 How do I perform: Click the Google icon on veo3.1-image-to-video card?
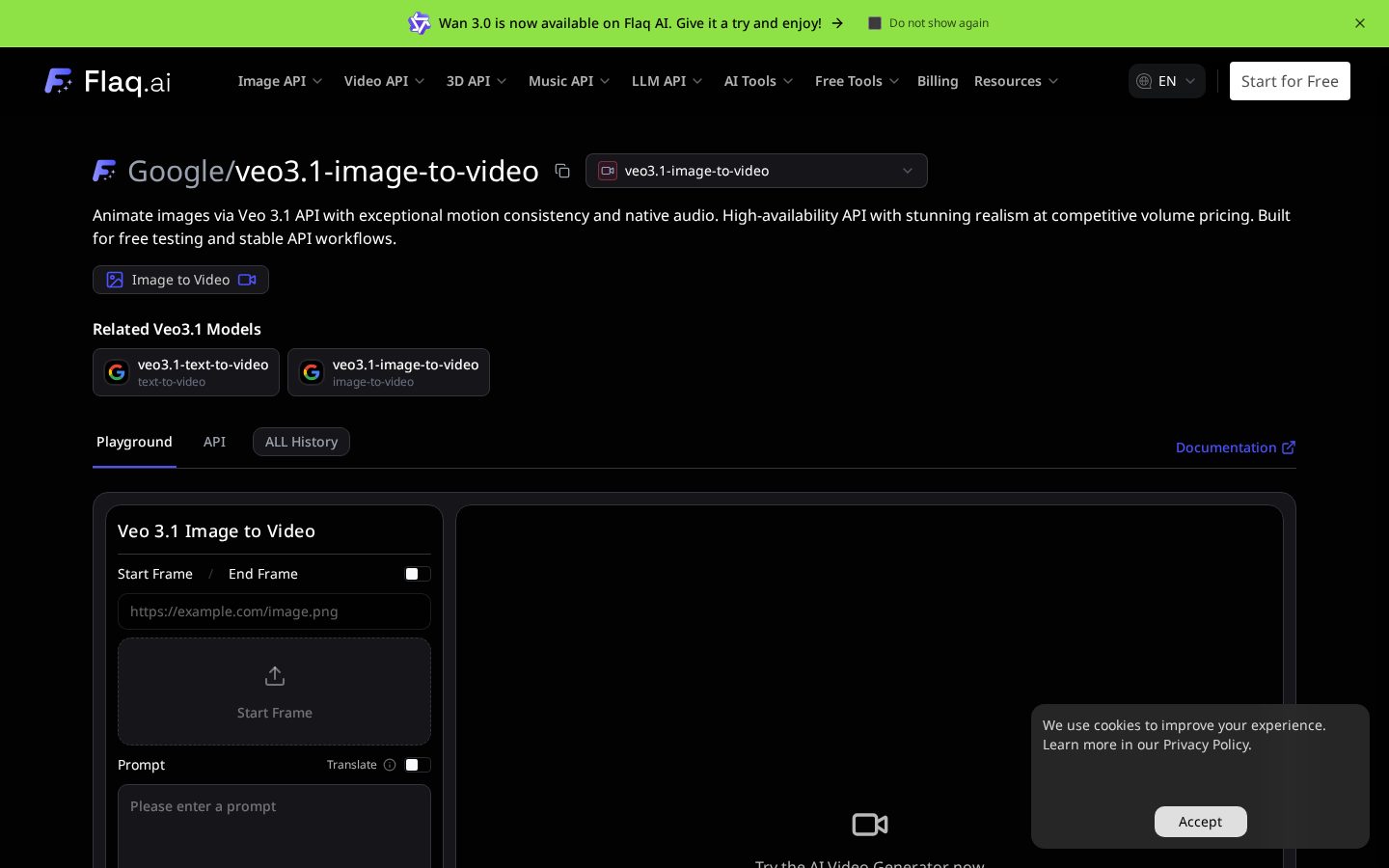pyautogui.click(x=312, y=372)
